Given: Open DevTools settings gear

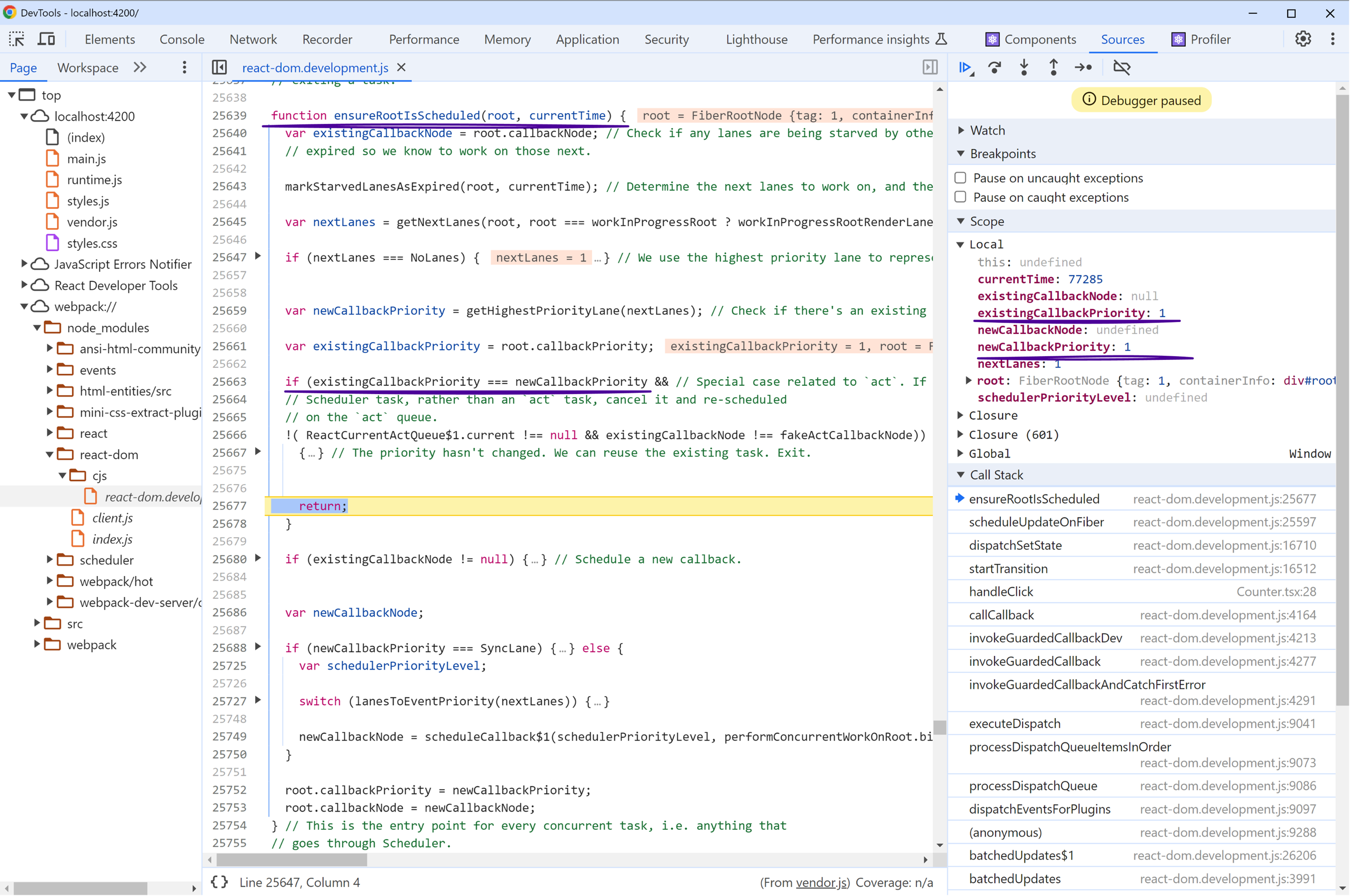Looking at the screenshot, I should [x=1303, y=39].
